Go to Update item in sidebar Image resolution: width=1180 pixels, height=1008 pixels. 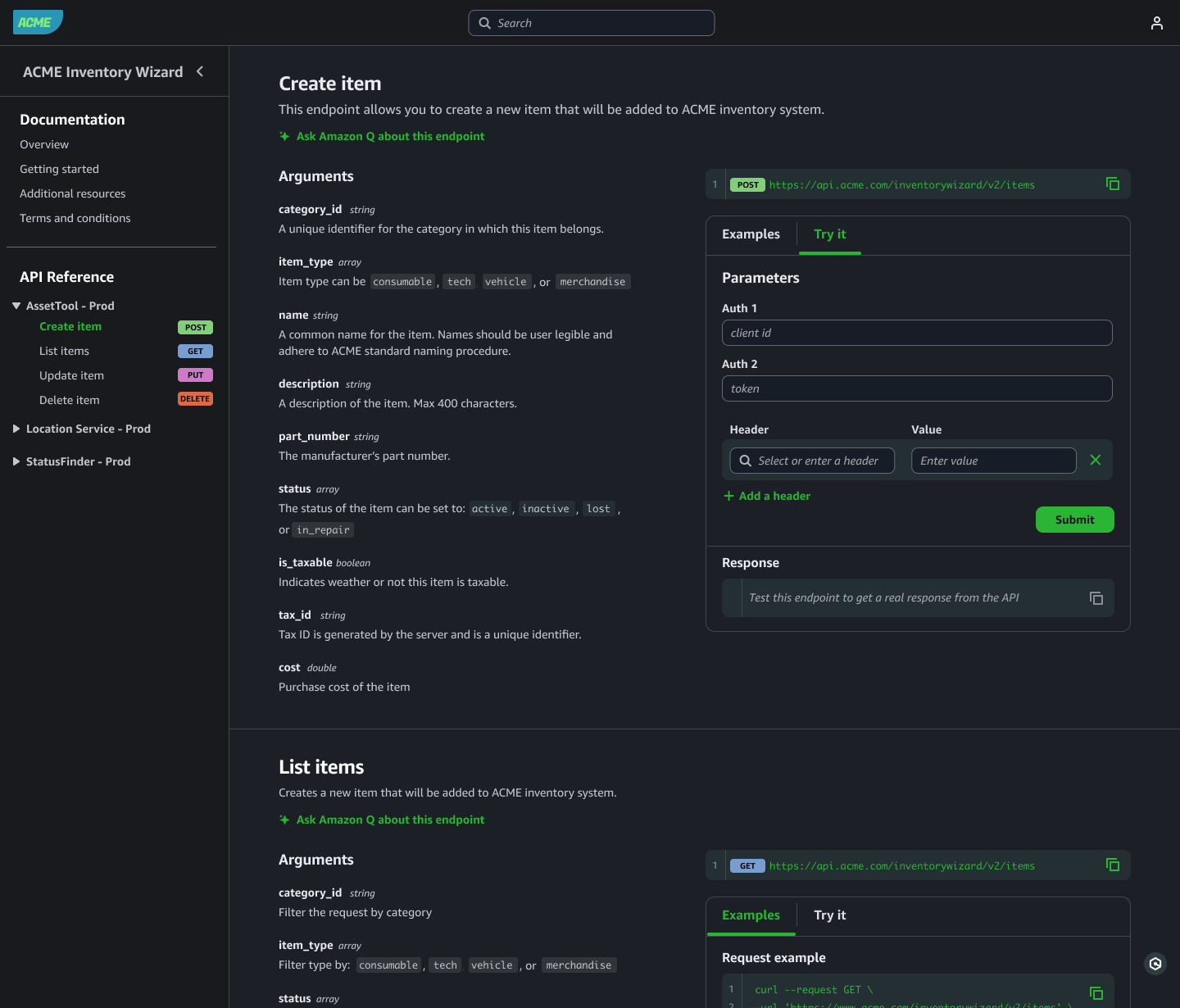(x=71, y=375)
